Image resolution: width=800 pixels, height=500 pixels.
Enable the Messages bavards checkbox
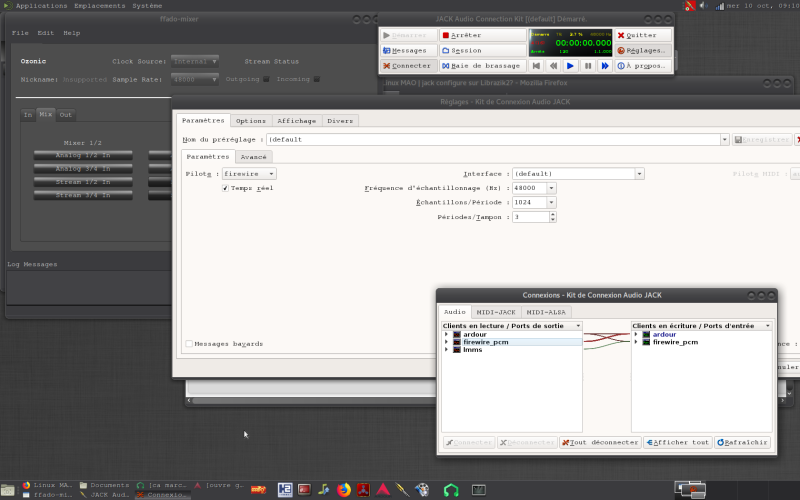(x=189, y=344)
